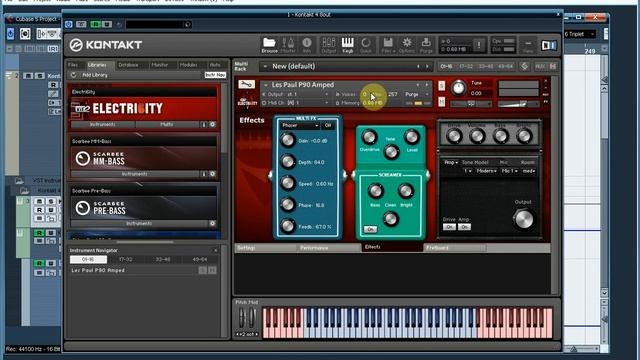Click the multi rack workspace icon next to 49-64
640x360 pixels.
point(524,66)
